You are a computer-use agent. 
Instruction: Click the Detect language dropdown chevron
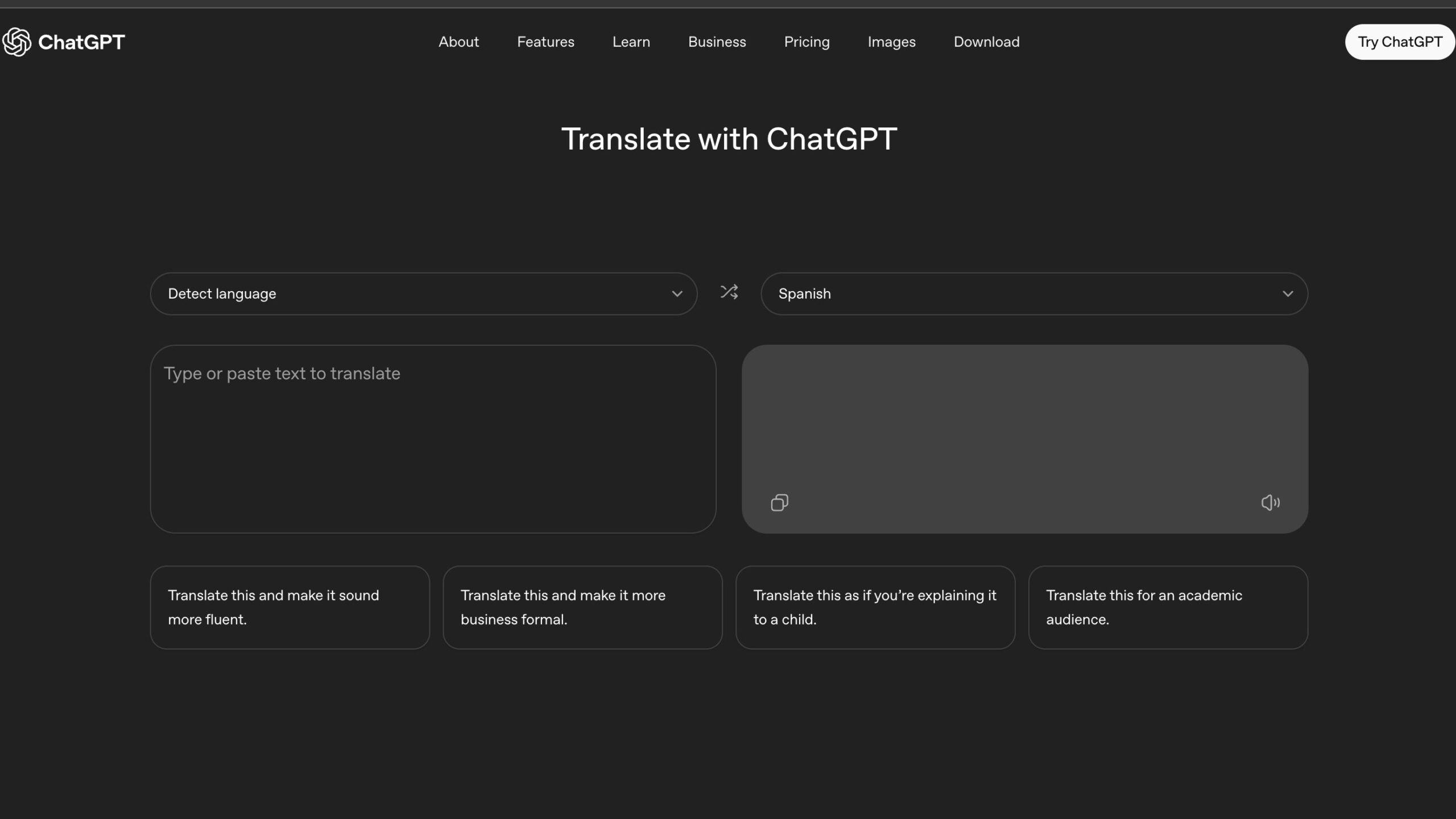(x=677, y=293)
